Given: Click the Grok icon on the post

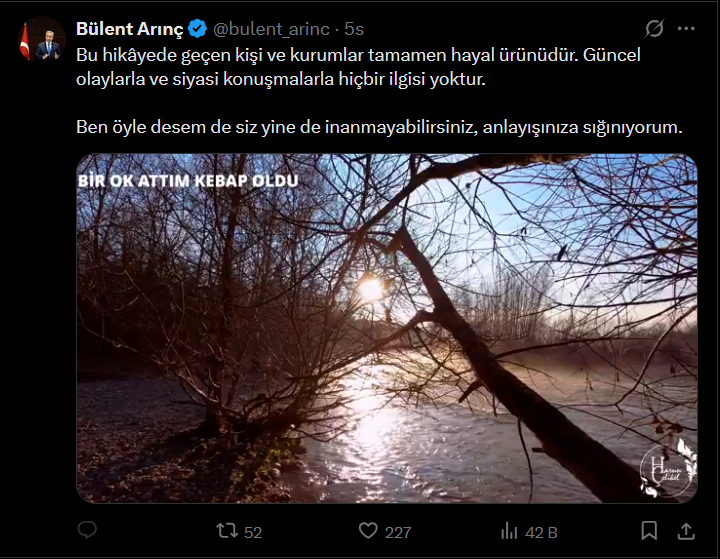Looking at the screenshot, I should click(655, 29).
